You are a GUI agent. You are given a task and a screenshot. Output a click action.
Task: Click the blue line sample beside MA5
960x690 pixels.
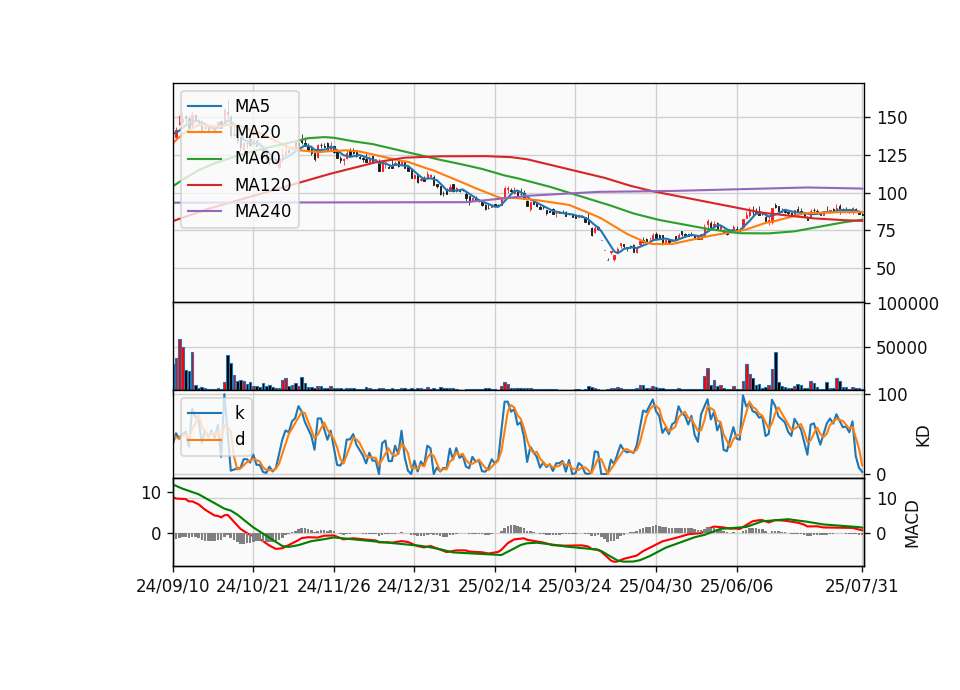(x=204, y=106)
